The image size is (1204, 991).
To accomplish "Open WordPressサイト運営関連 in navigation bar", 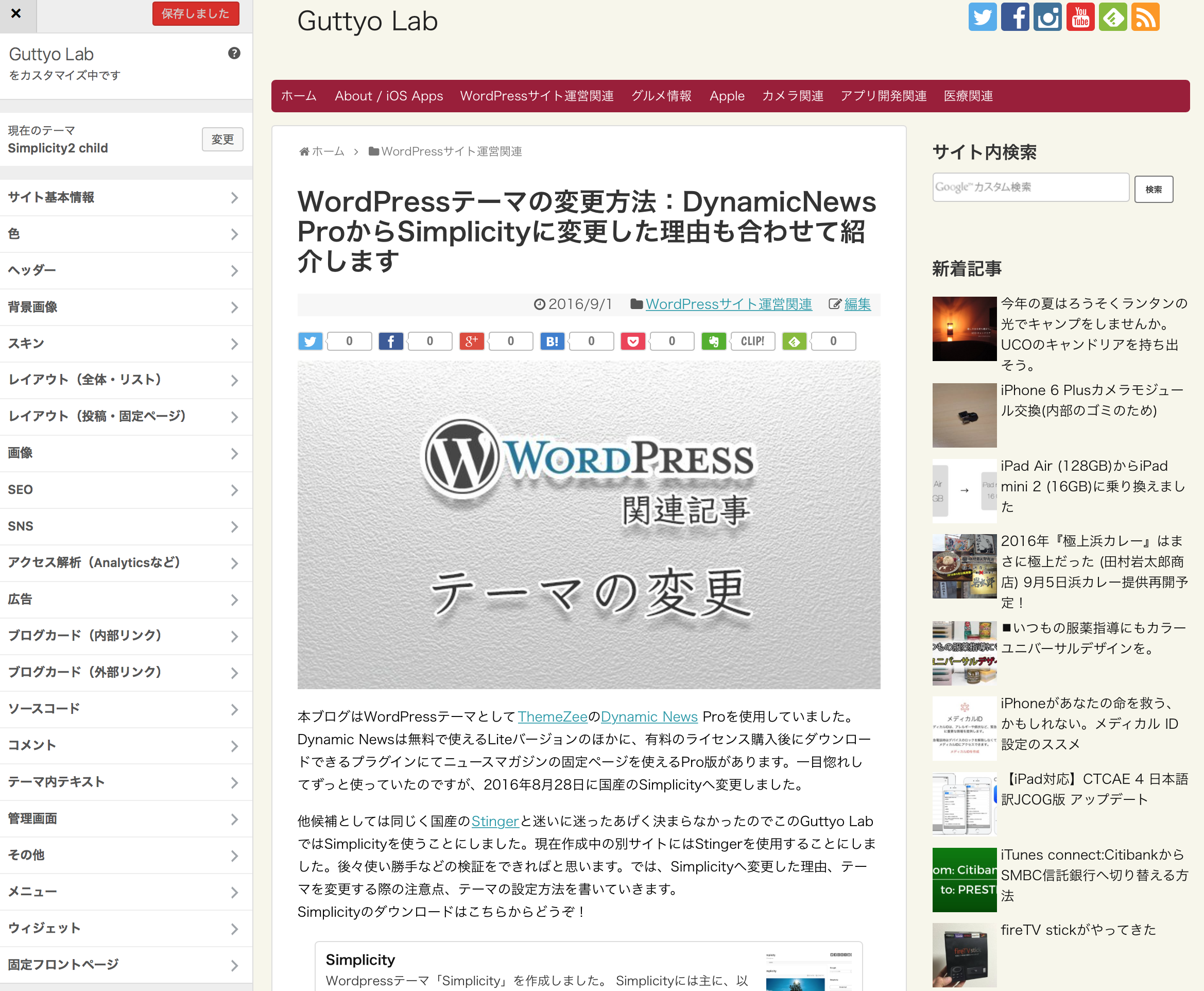I will pos(537,96).
